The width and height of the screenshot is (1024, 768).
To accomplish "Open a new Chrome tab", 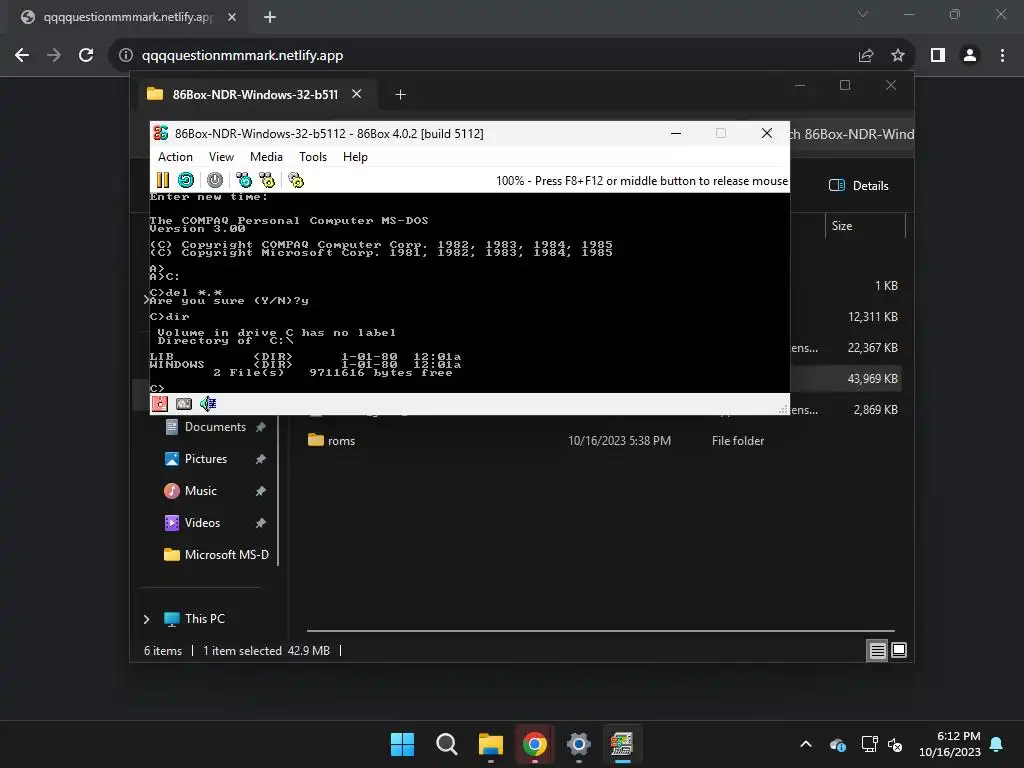I will tap(270, 17).
